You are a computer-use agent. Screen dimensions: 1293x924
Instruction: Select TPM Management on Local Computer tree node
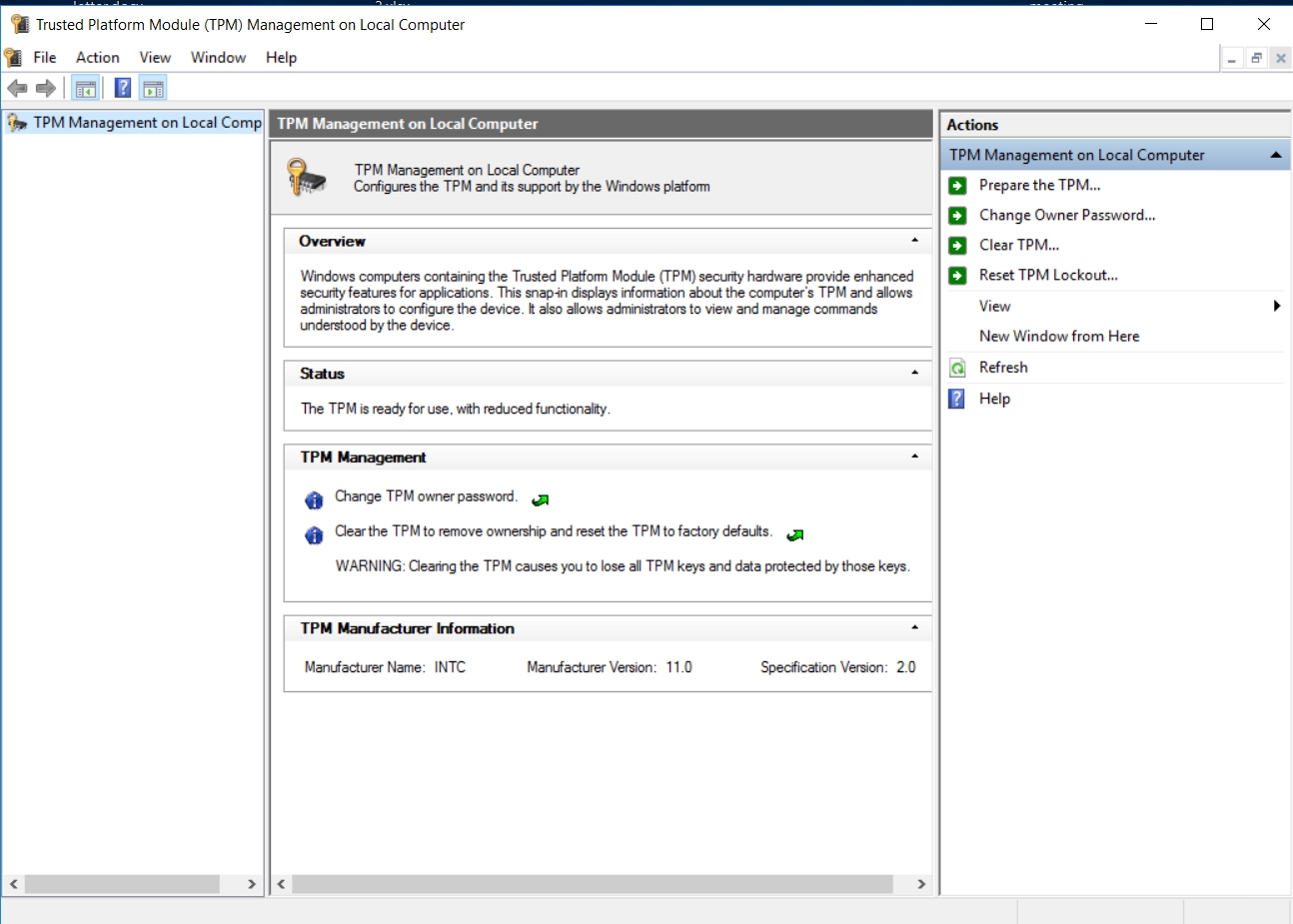point(147,123)
